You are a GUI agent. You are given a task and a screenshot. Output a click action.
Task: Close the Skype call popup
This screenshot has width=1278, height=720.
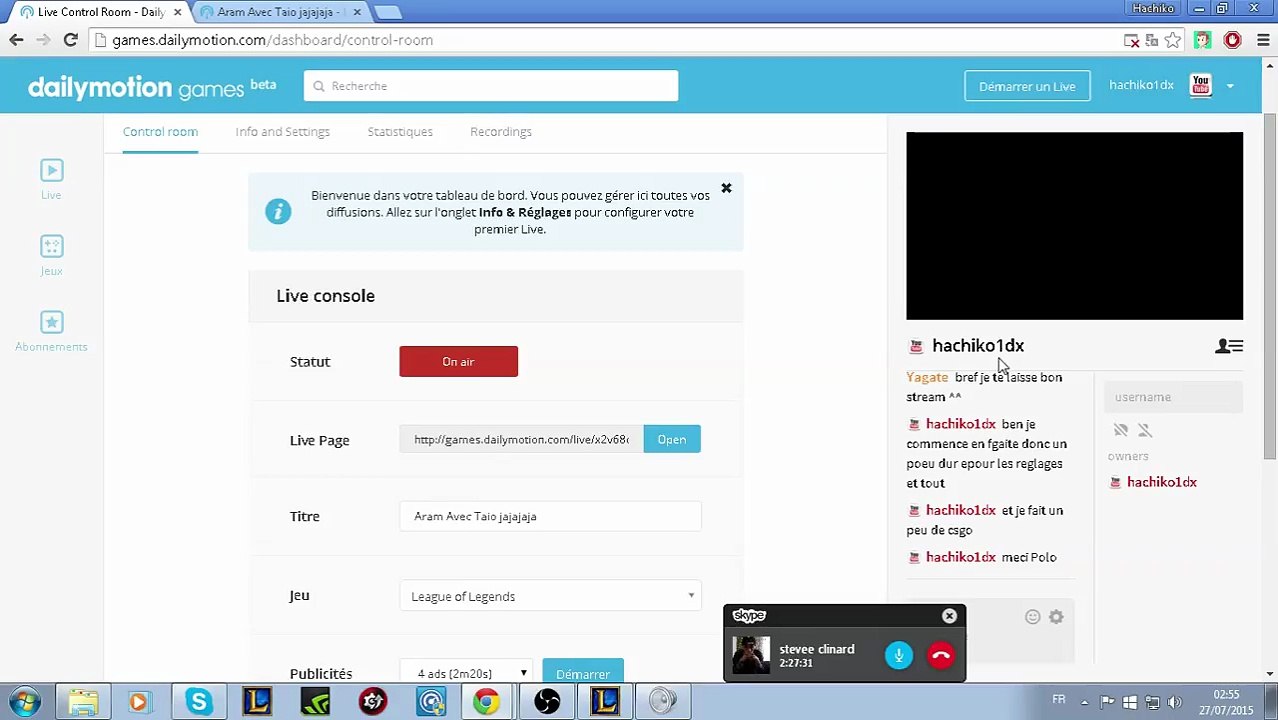[949, 616]
